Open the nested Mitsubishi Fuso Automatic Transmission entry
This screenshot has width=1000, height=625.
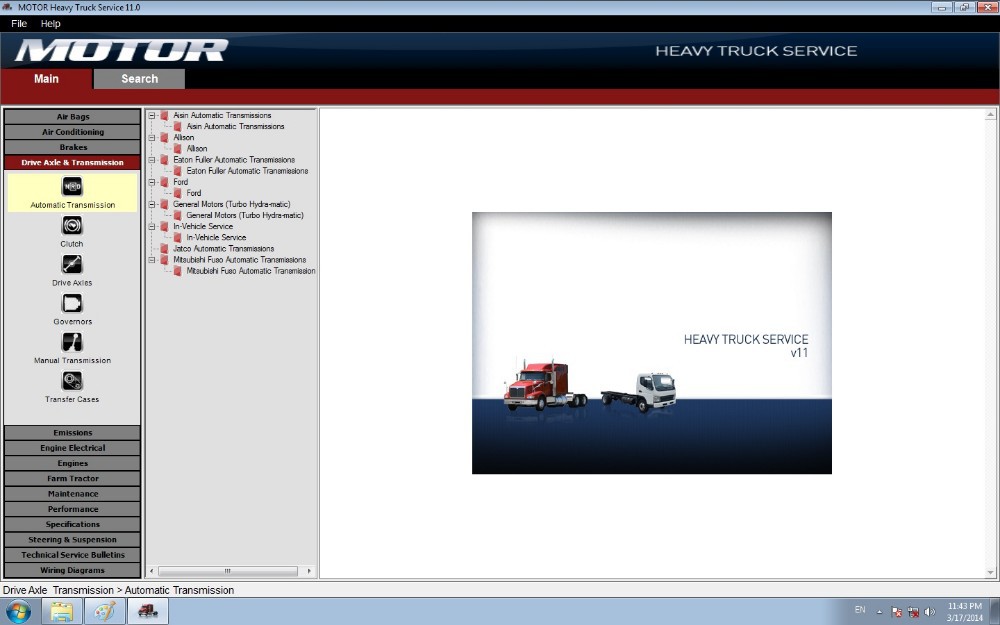pos(251,271)
